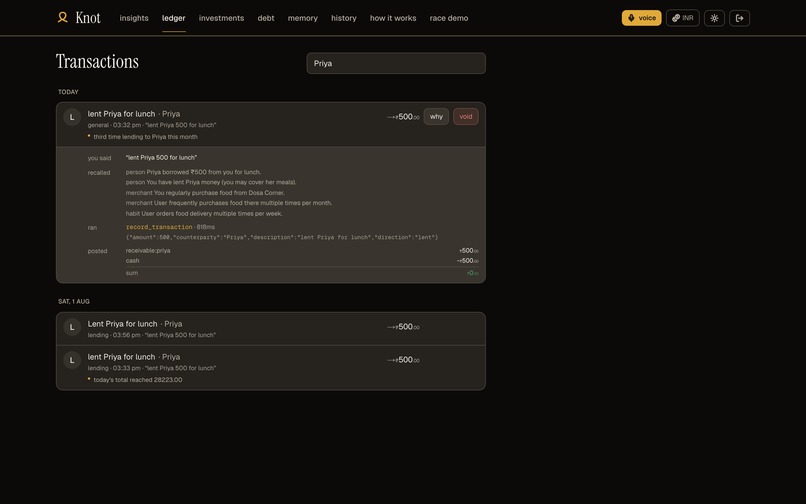This screenshot has height=504, width=806.
Task: Click the ₹500 amount on today's transaction
Action: [x=404, y=117]
